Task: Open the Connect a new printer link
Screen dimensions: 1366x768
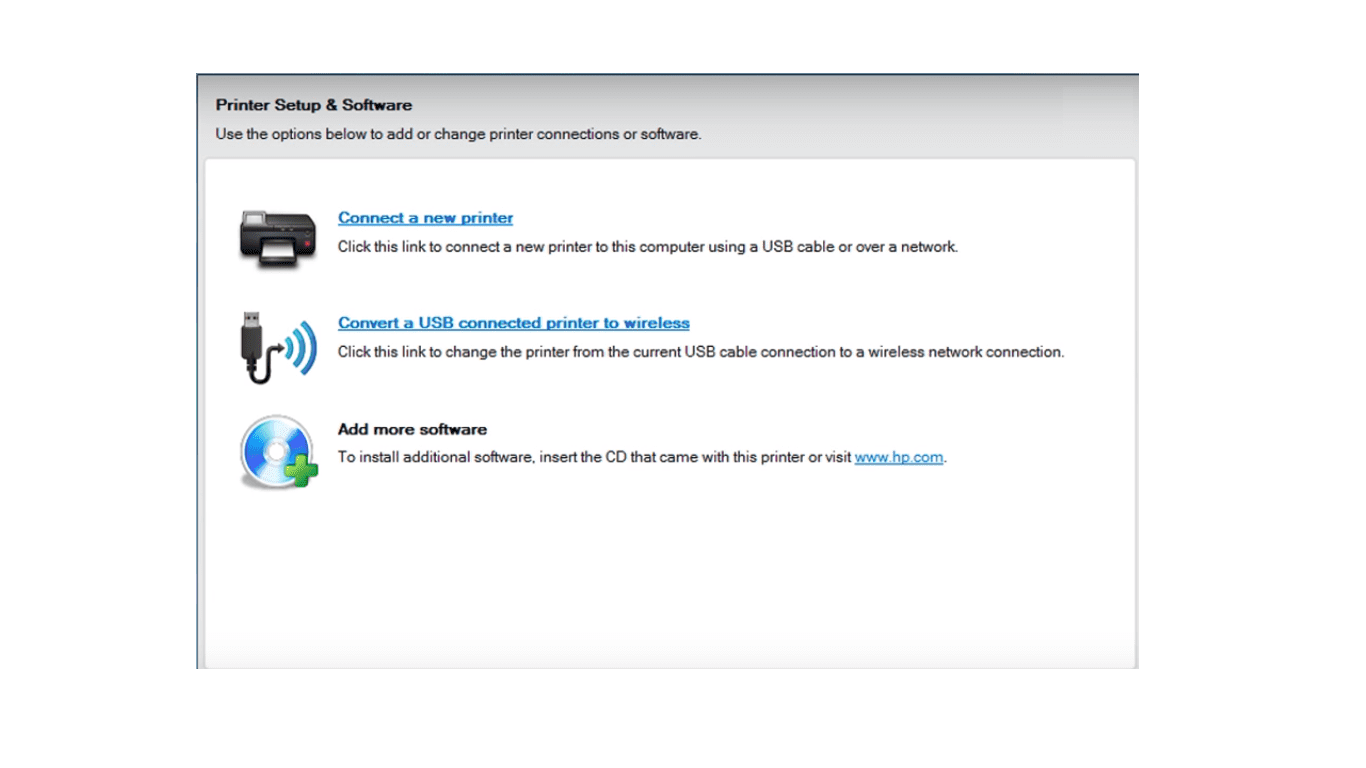Action: [x=425, y=218]
